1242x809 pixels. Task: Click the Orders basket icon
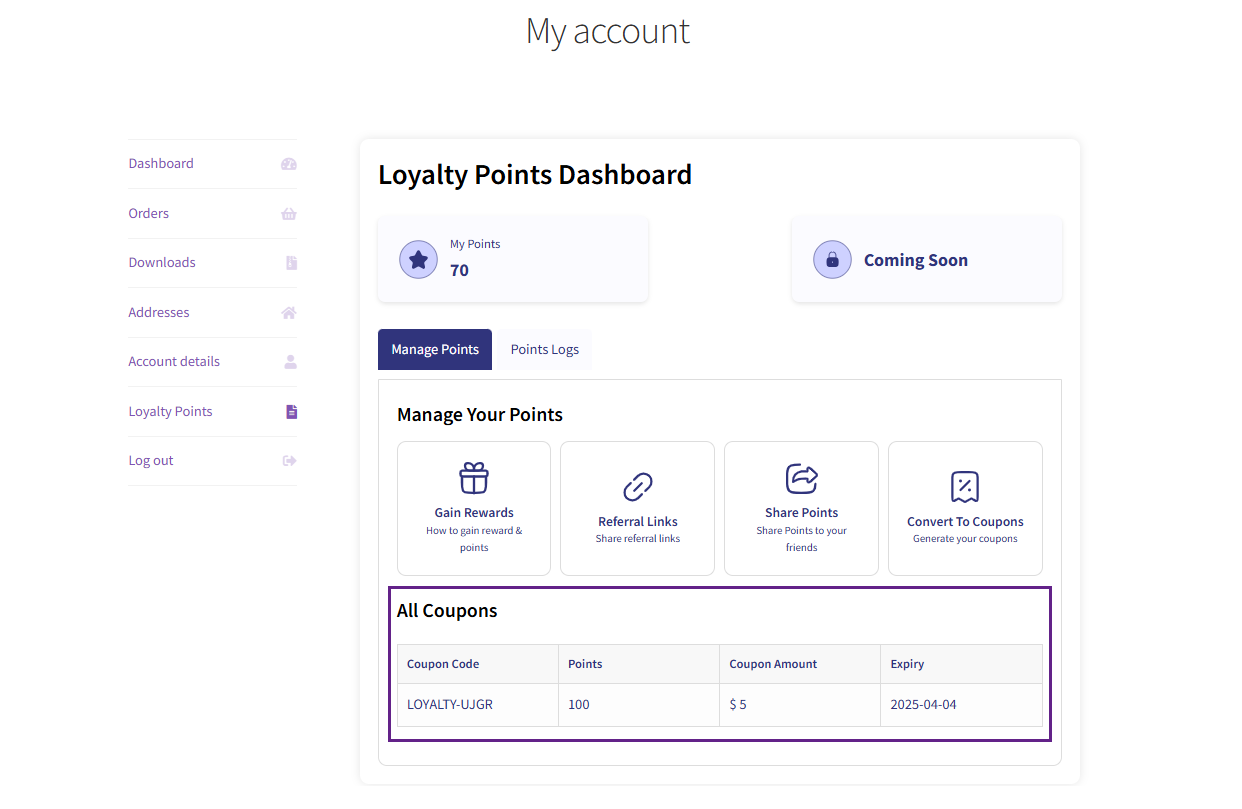tap(289, 214)
